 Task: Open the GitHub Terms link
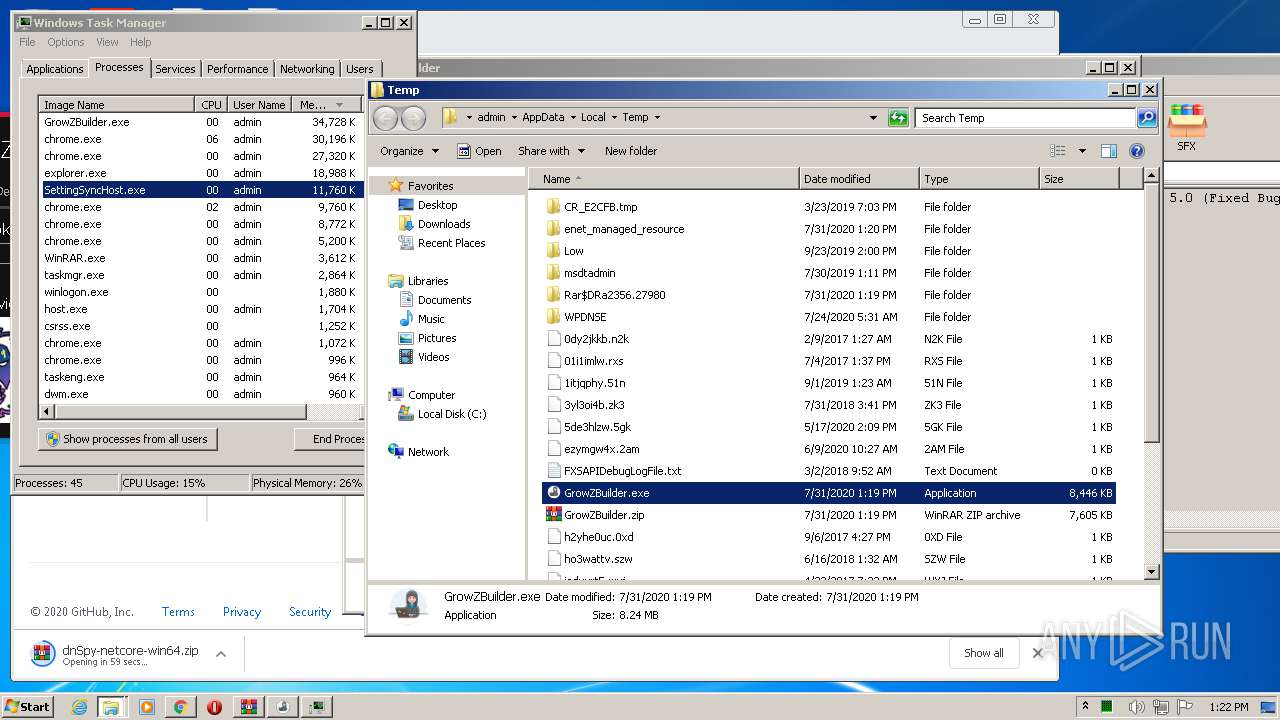coord(178,612)
